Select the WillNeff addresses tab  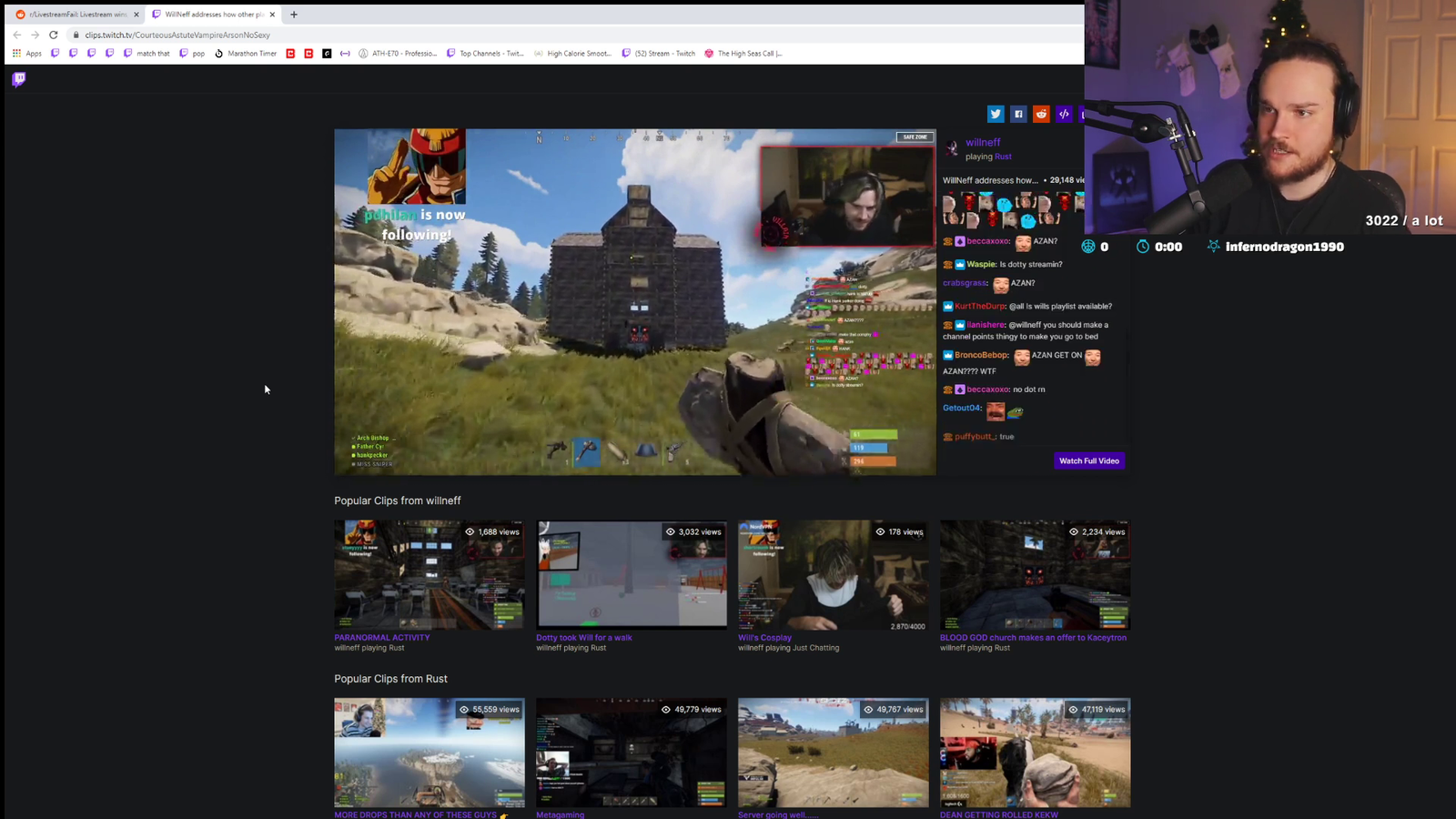tap(214, 15)
